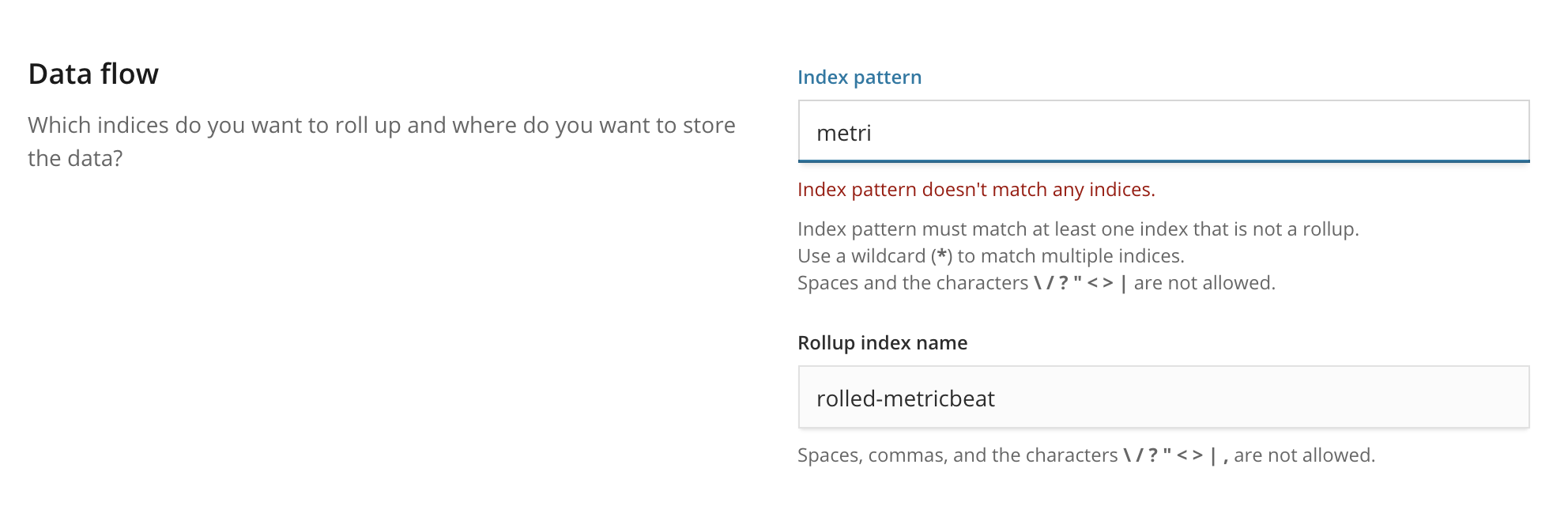Click the index pattern error message

(x=977, y=189)
